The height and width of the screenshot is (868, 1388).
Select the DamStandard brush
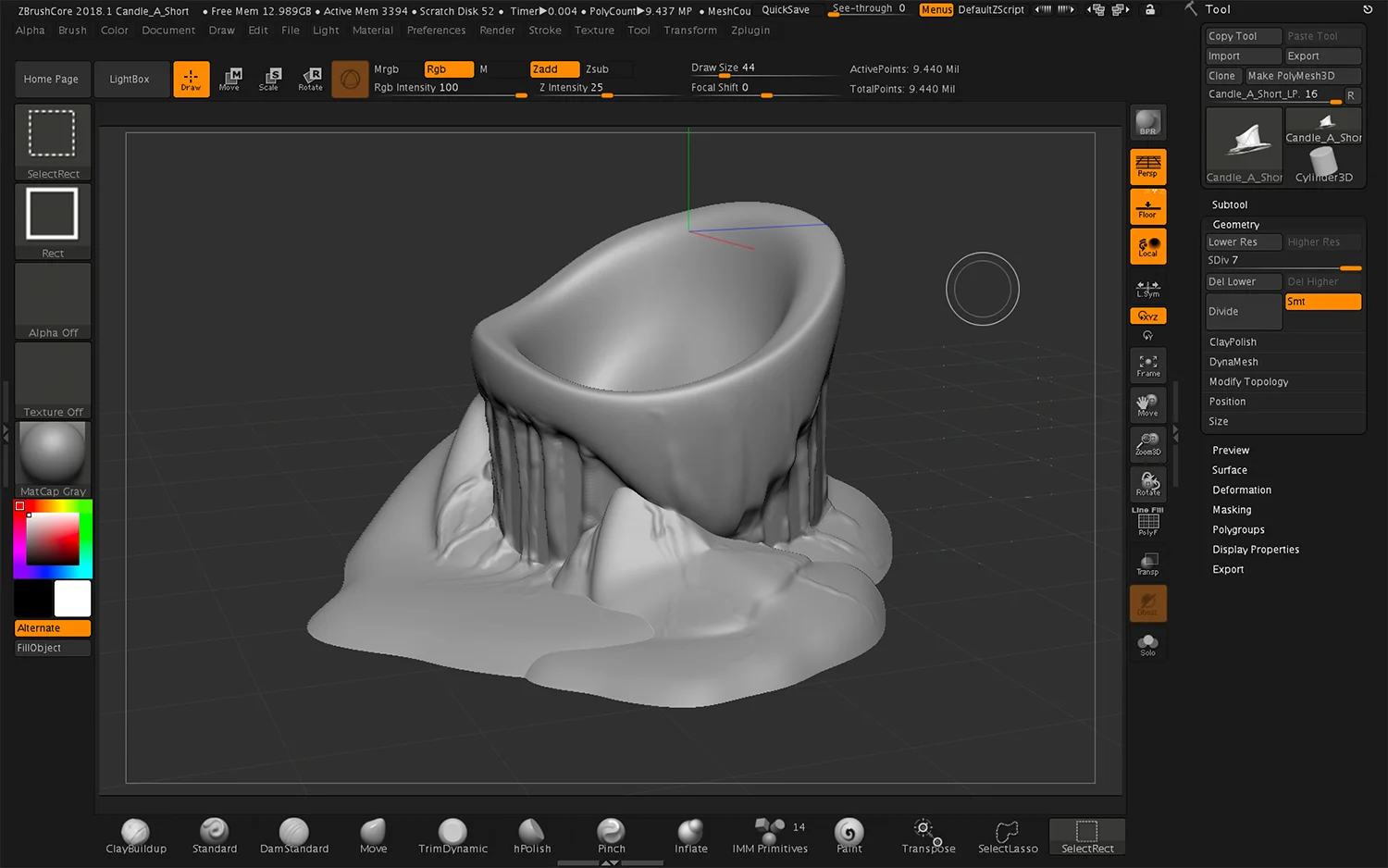pos(294,837)
